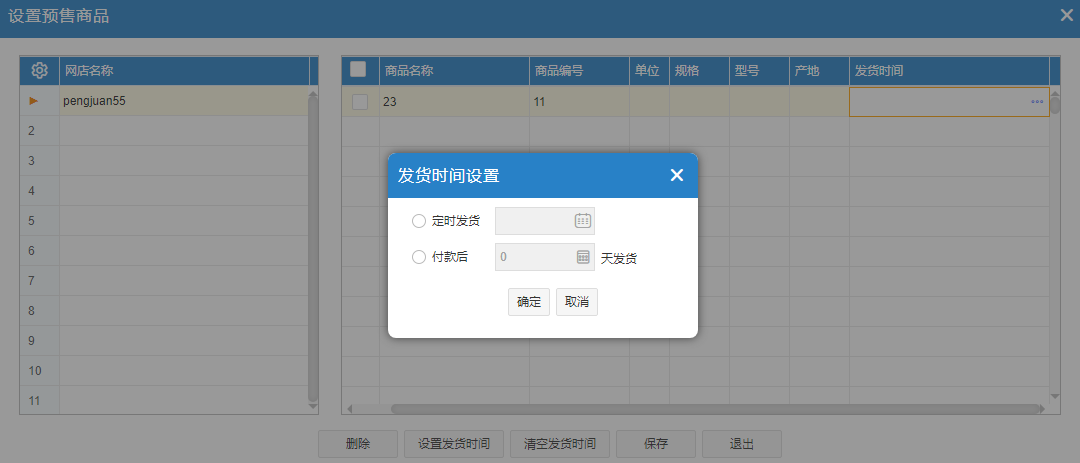Click the 取消 button

[x=577, y=302]
